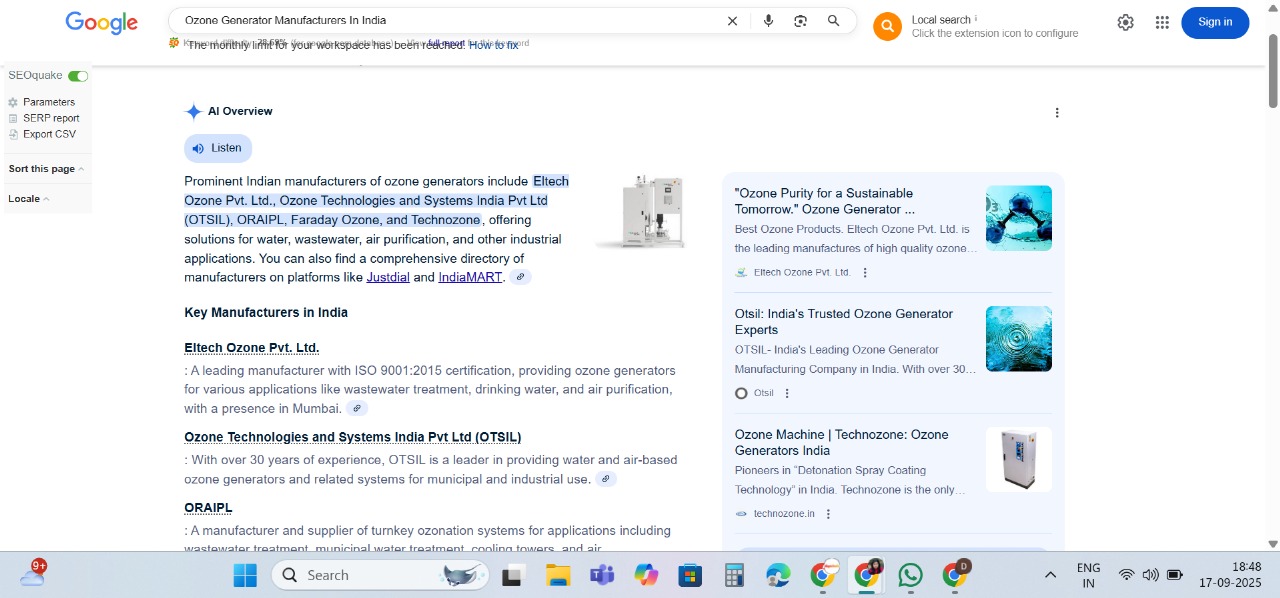The width and height of the screenshot is (1280, 598).
Task: Click the magnifying glass search icon
Action: point(833,21)
